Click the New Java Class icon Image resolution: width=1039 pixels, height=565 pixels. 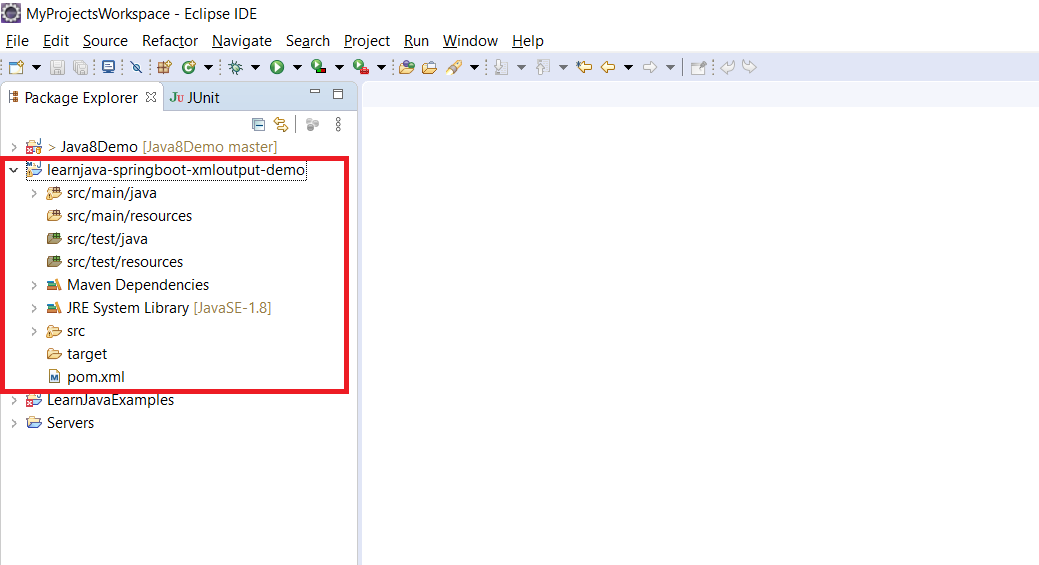(x=188, y=67)
